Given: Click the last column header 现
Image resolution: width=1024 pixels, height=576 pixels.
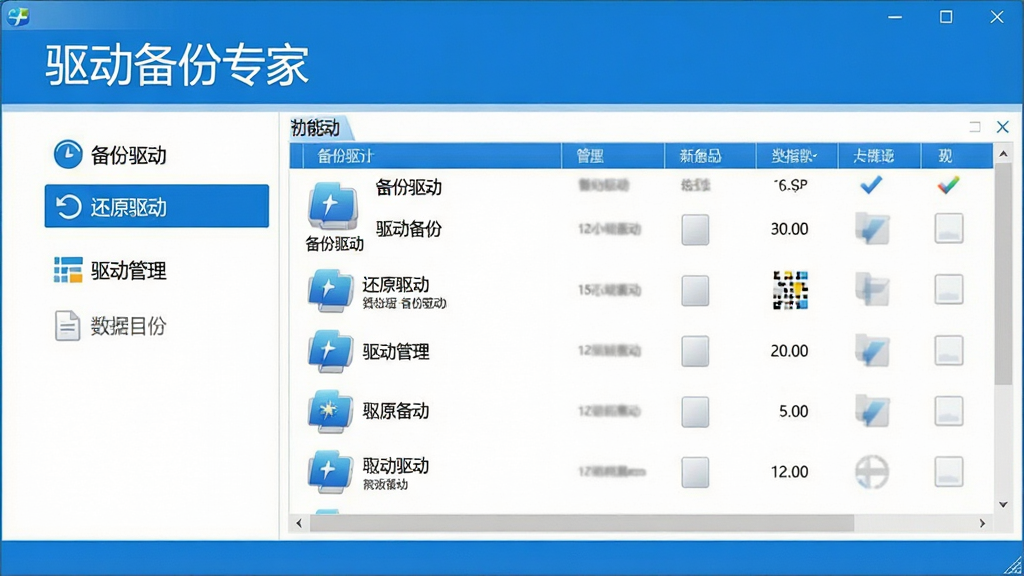Looking at the screenshot, I should (957, 156).
